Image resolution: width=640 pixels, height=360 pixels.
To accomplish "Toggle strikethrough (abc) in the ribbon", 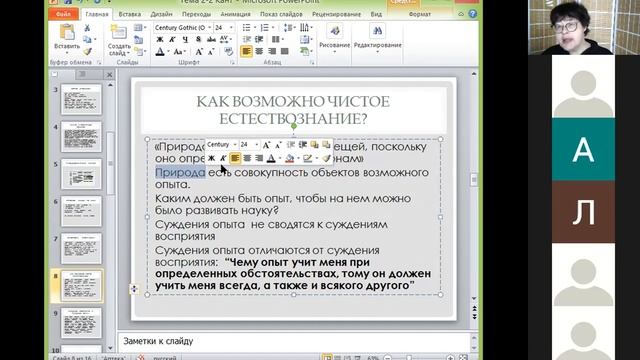I will 211,40.
